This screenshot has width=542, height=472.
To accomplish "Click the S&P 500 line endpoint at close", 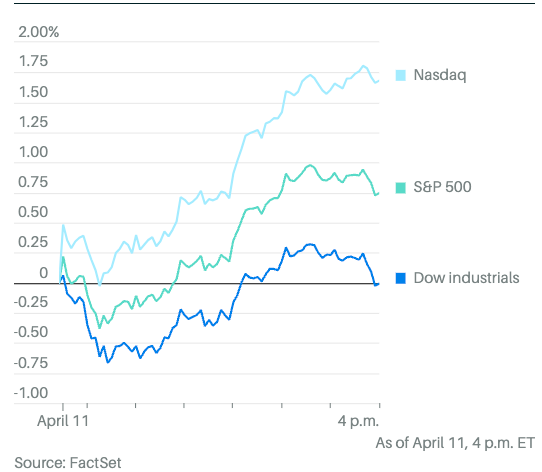I will pyautogui.click(x=379, y=193).
